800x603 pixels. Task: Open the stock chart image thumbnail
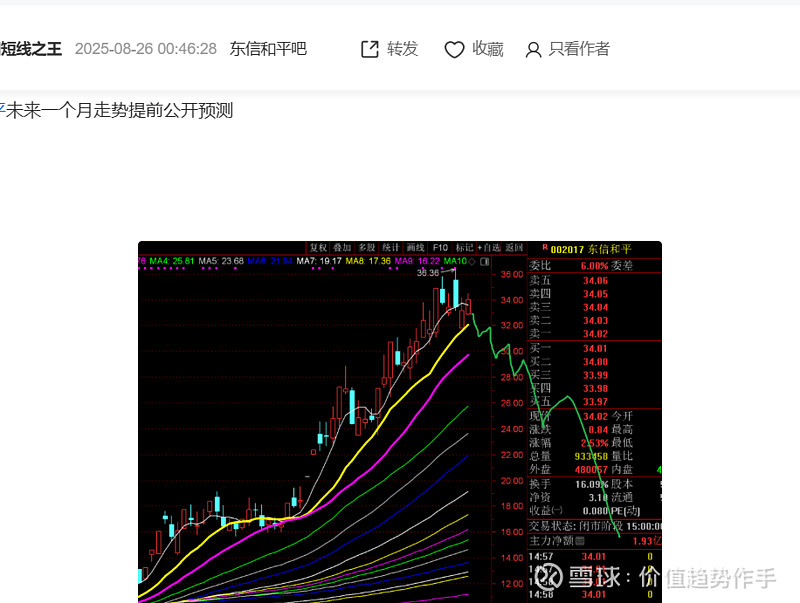pos(400,422)
